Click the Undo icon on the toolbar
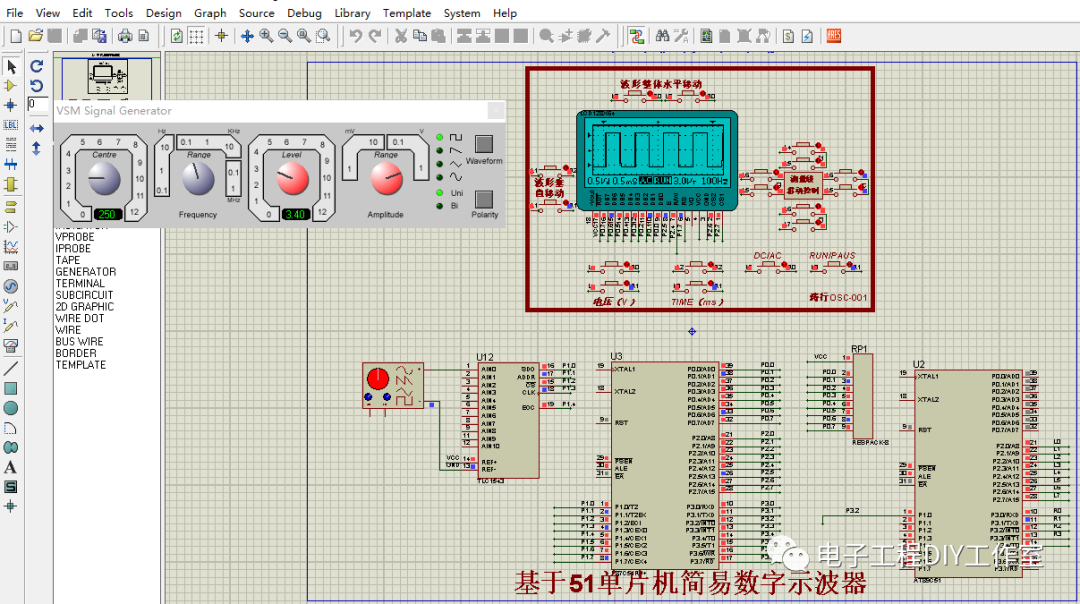This screenshot has width=1080, height=604. 354,36
